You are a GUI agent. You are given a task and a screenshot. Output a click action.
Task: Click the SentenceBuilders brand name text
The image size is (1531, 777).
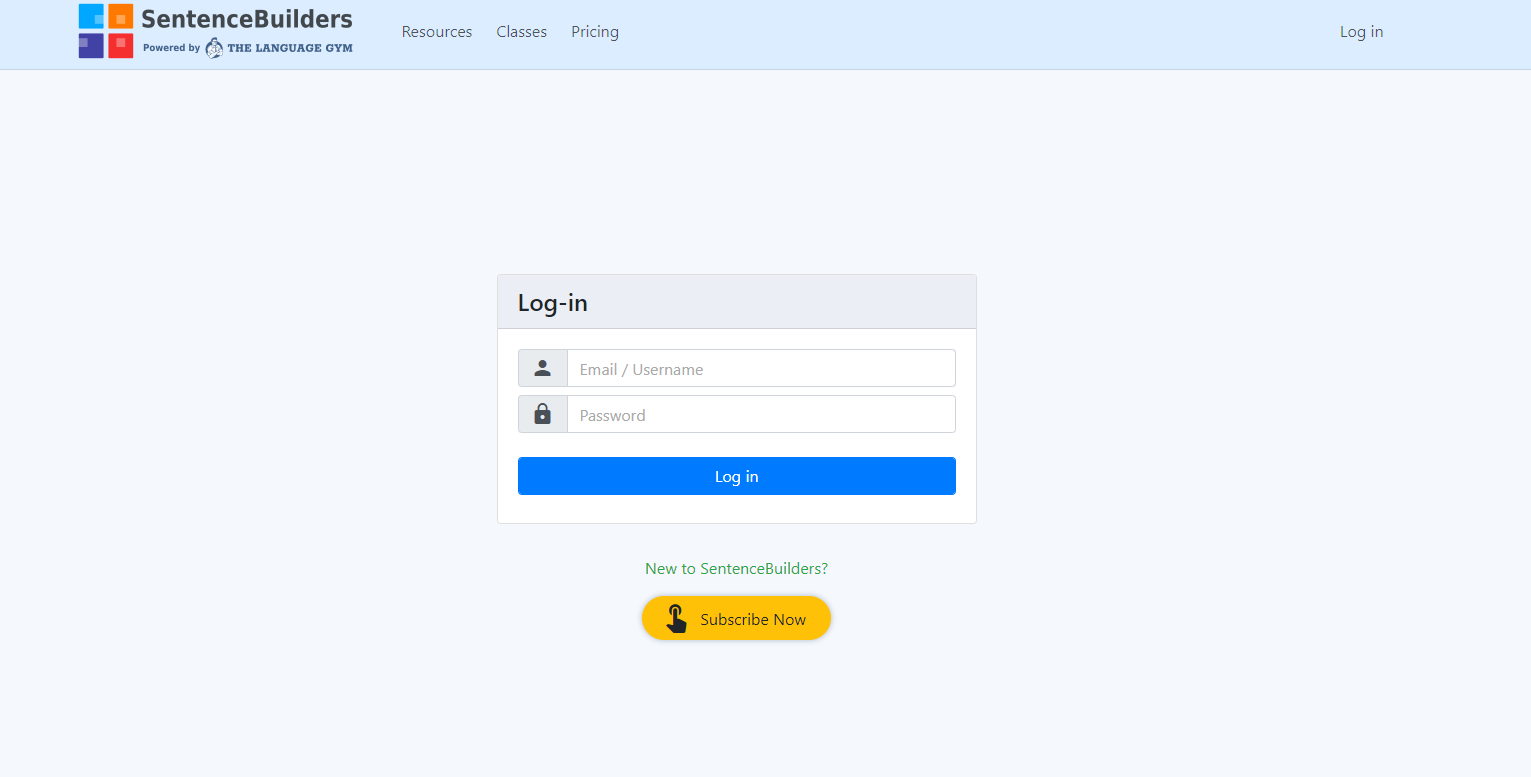(247, 19)
